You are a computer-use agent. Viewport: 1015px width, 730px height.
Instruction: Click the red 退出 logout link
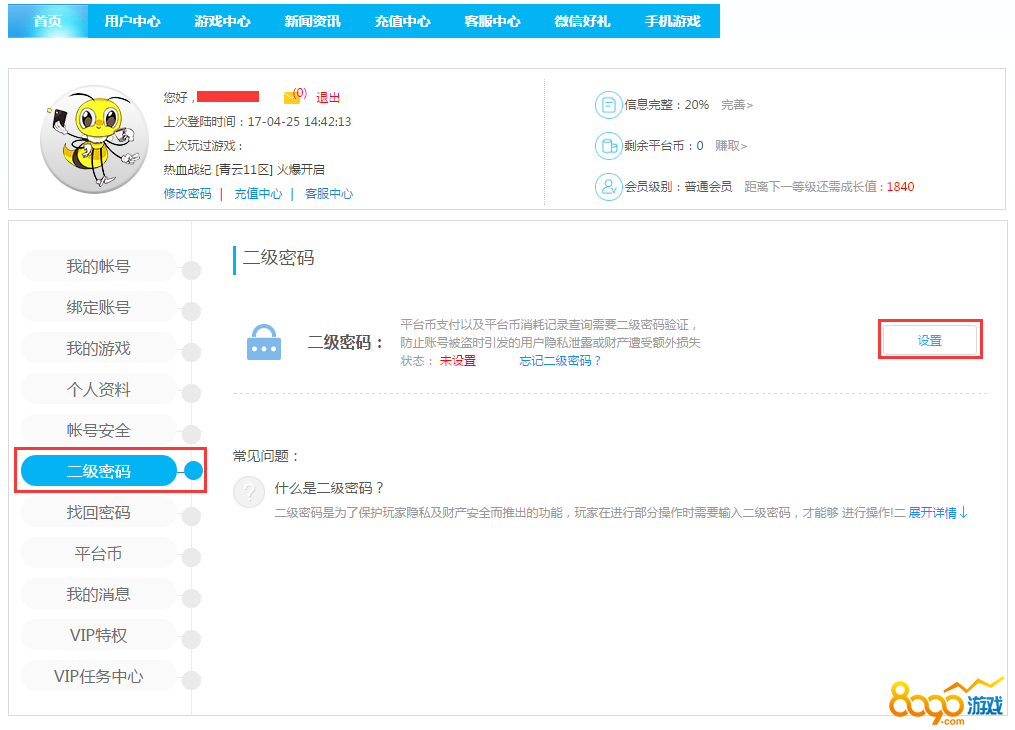click(328, 98)
